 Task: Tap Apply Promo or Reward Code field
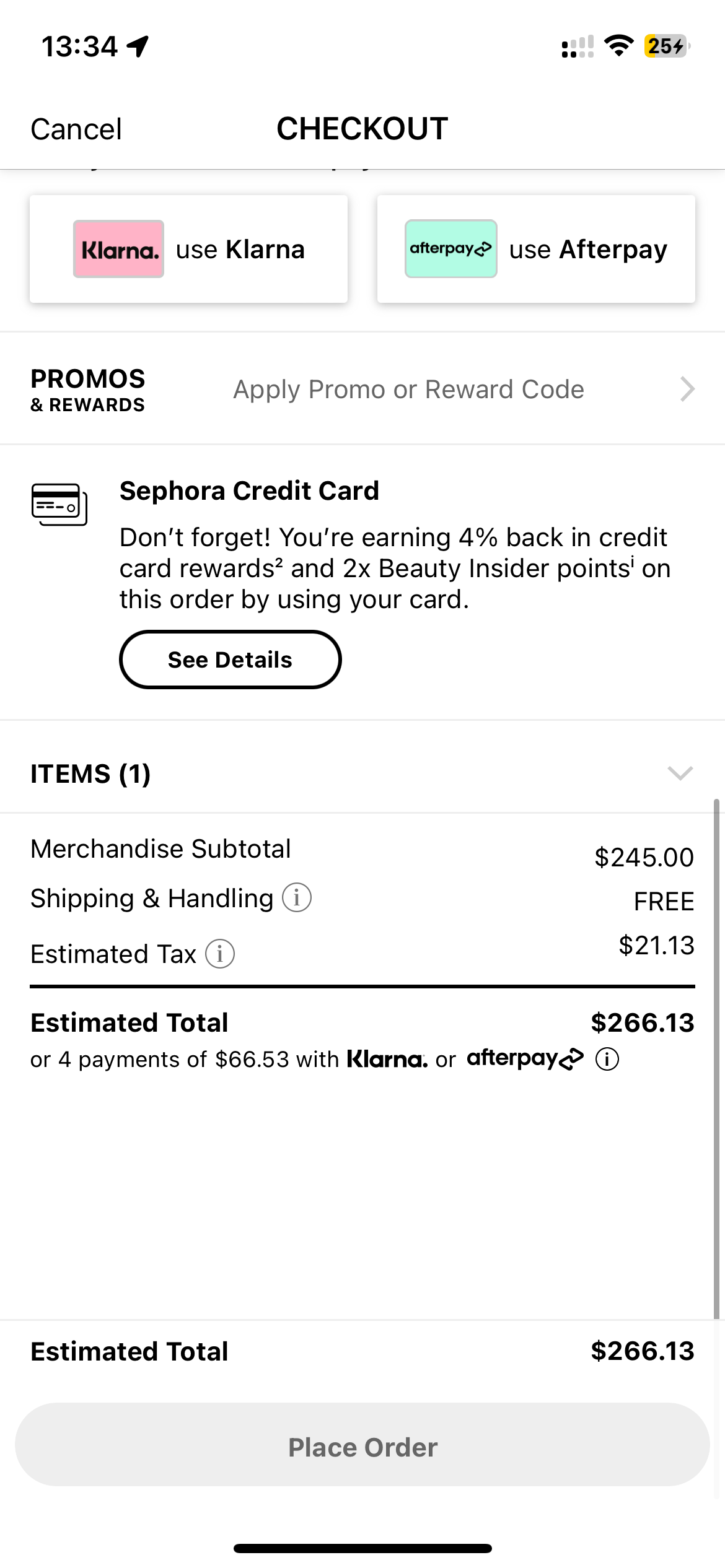point(408,390)
